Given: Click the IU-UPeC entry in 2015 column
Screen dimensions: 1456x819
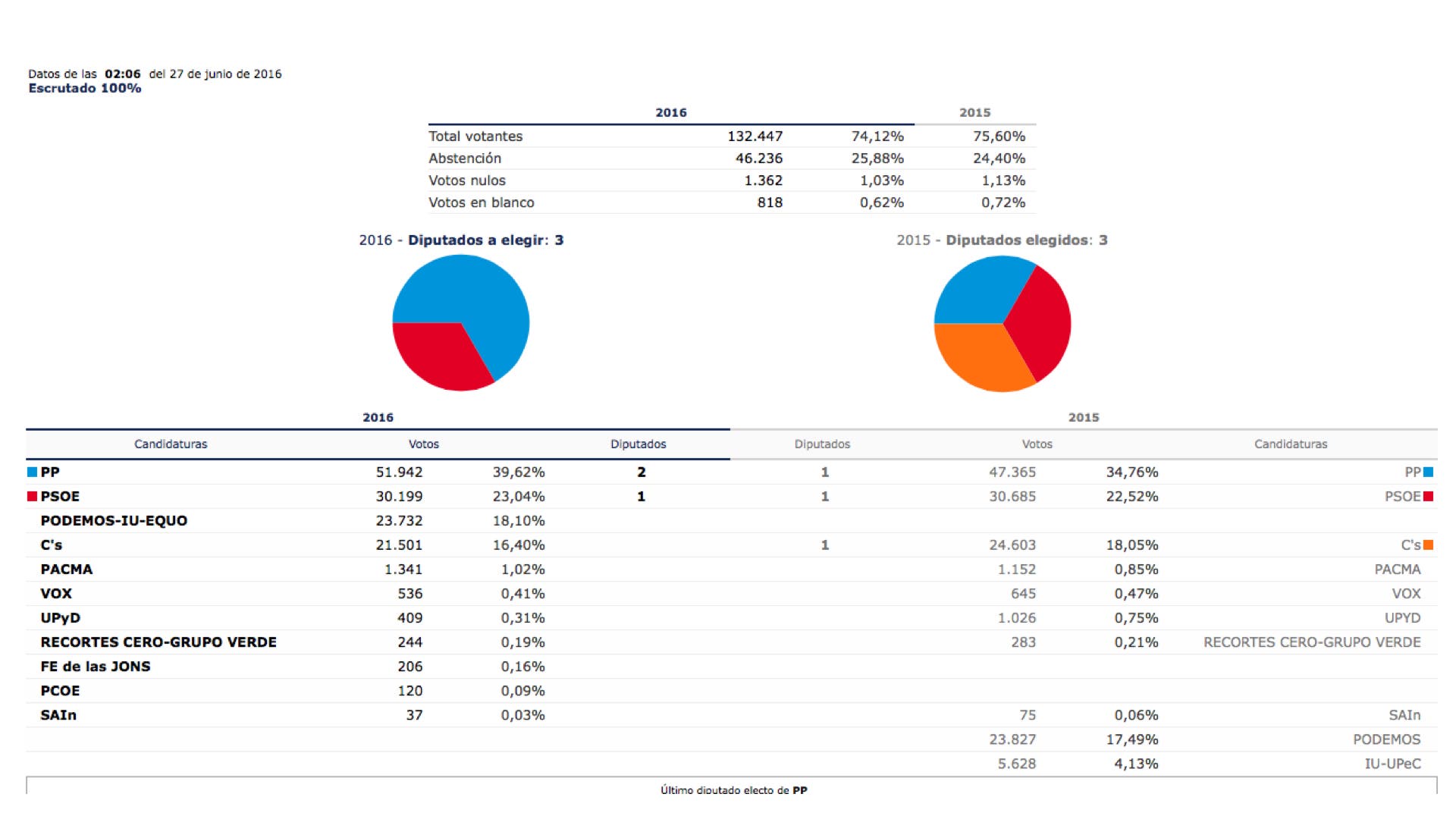Looking at the screenshot, I should click(1392, 764).
